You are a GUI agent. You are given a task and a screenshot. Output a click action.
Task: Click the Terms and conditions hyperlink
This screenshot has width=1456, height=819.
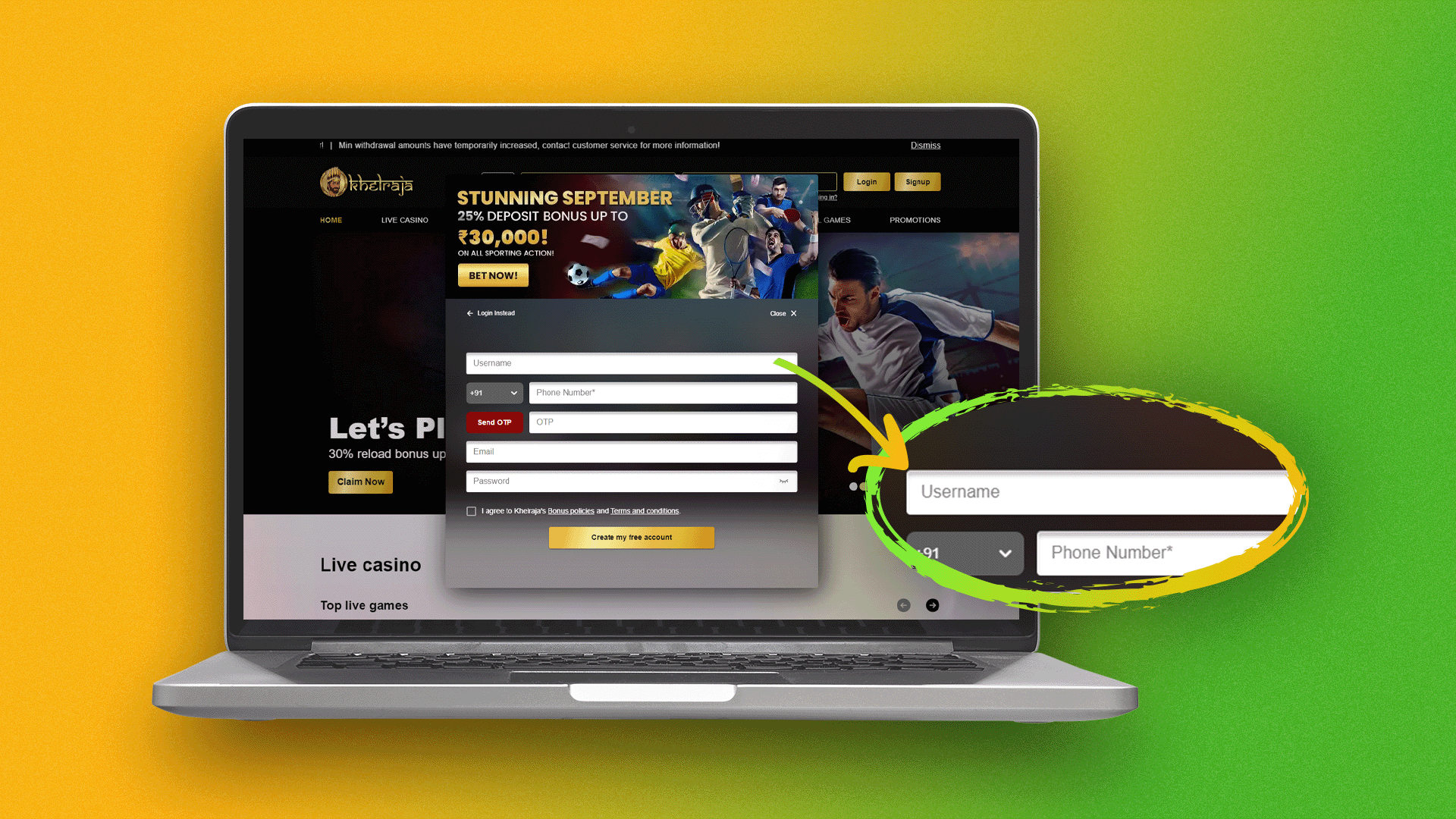click(x=644, y=510)
